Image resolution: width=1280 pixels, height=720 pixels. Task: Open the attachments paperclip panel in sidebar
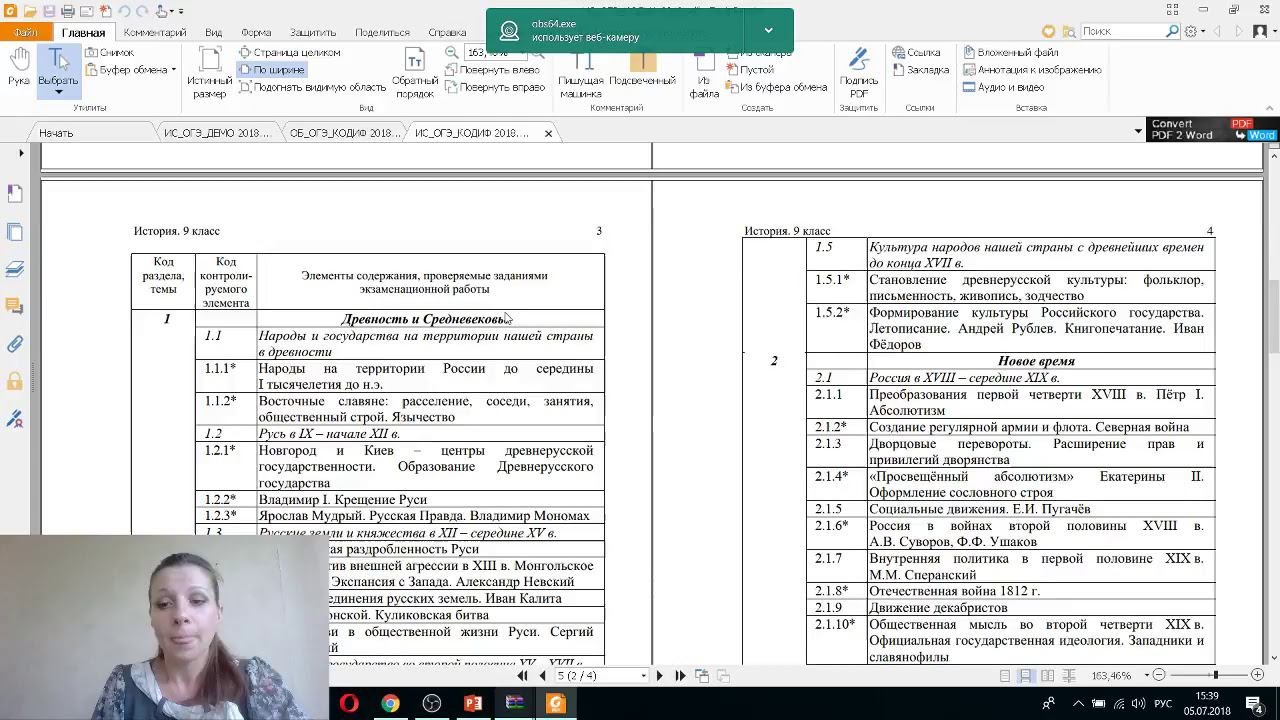coord(15,344)
